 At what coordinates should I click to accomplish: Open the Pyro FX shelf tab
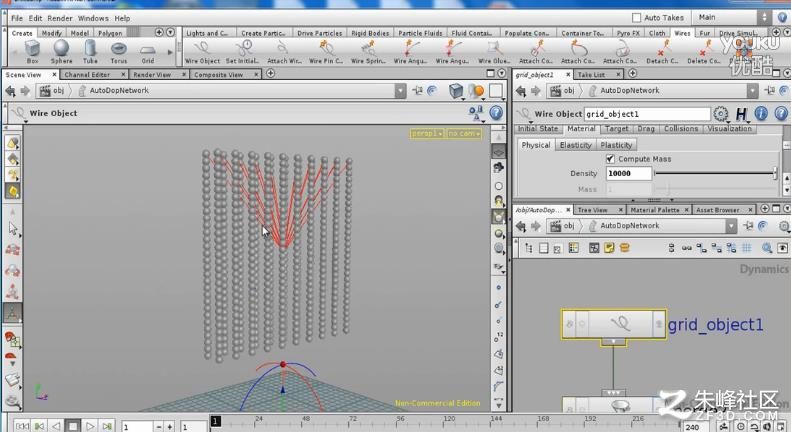pyautogui.click(x=628, y=33)
